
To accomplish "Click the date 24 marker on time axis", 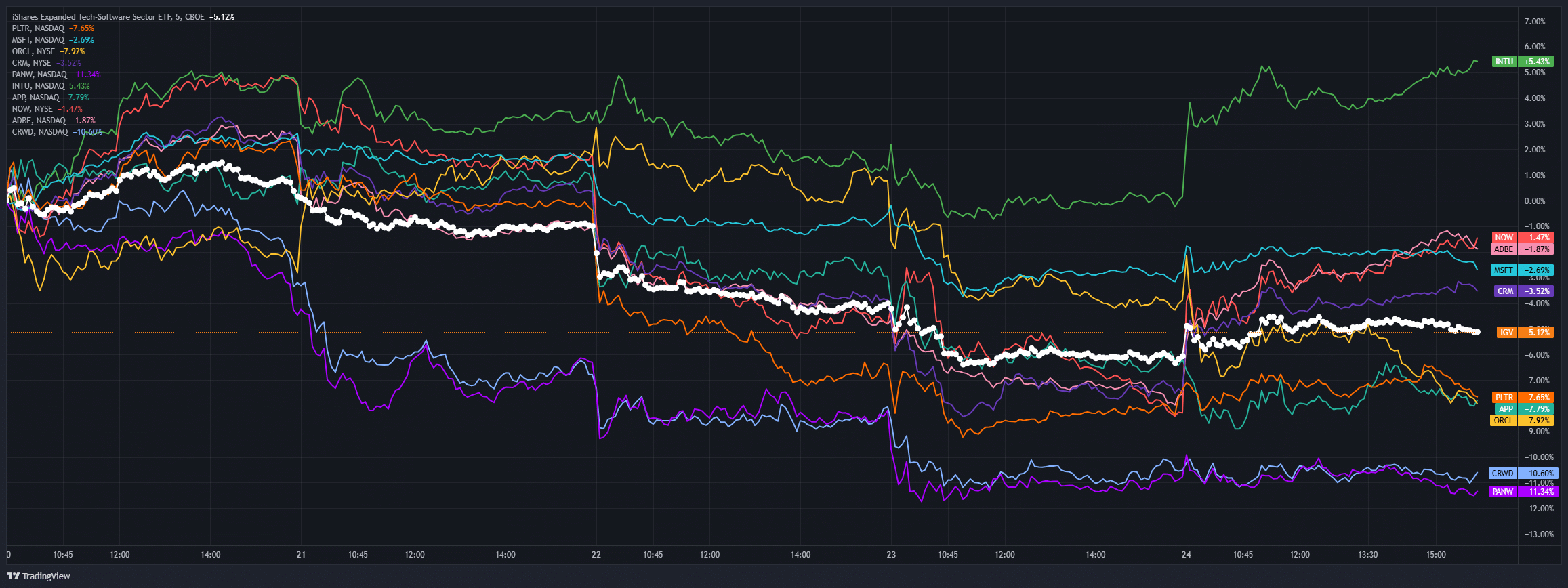I will (x=1186, y=555).
